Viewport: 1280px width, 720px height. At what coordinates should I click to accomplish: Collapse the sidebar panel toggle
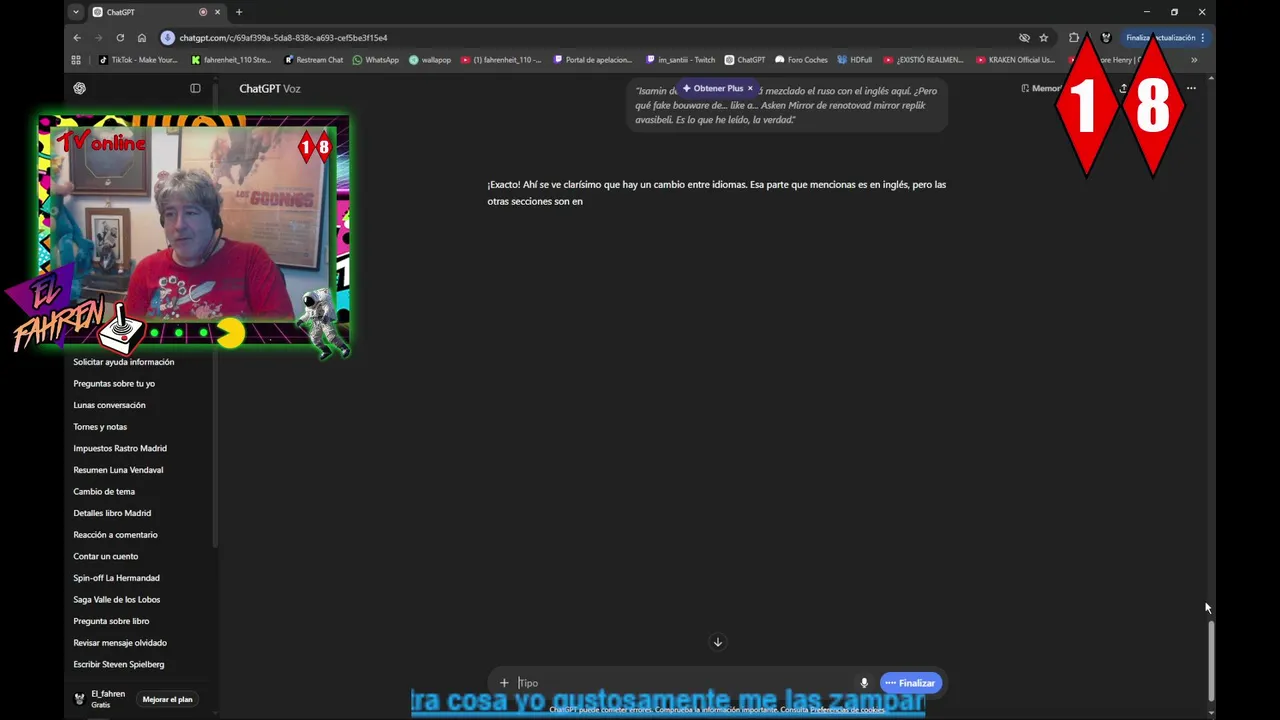[x=195, y=88]
